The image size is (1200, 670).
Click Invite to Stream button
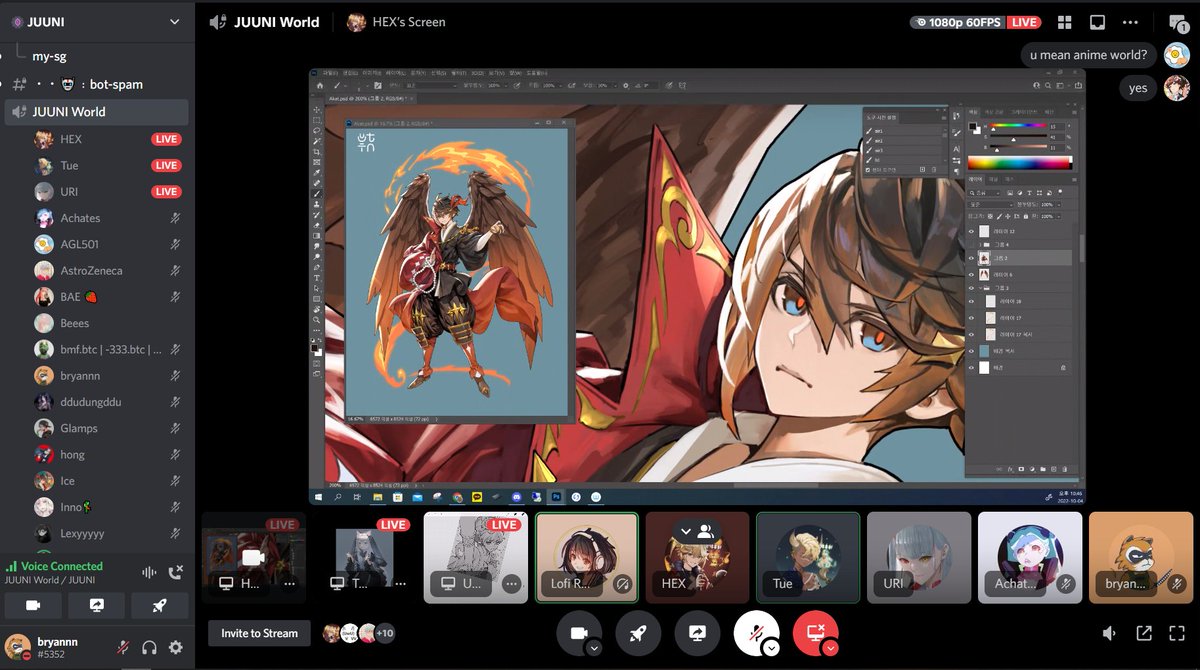[x=260, y=633]
